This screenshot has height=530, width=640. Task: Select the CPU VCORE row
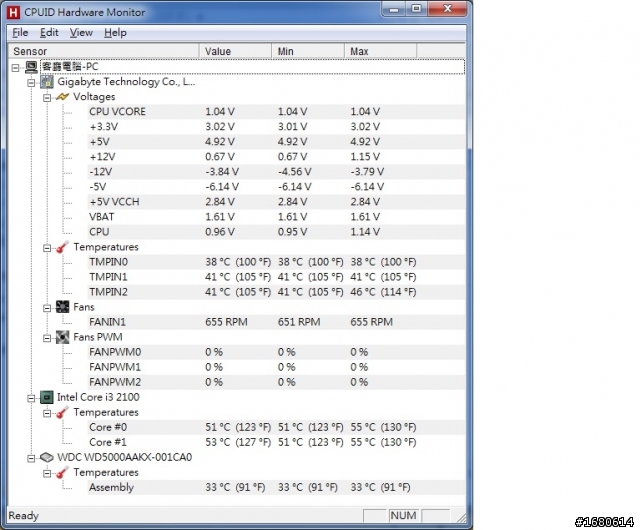pos(276,112)
